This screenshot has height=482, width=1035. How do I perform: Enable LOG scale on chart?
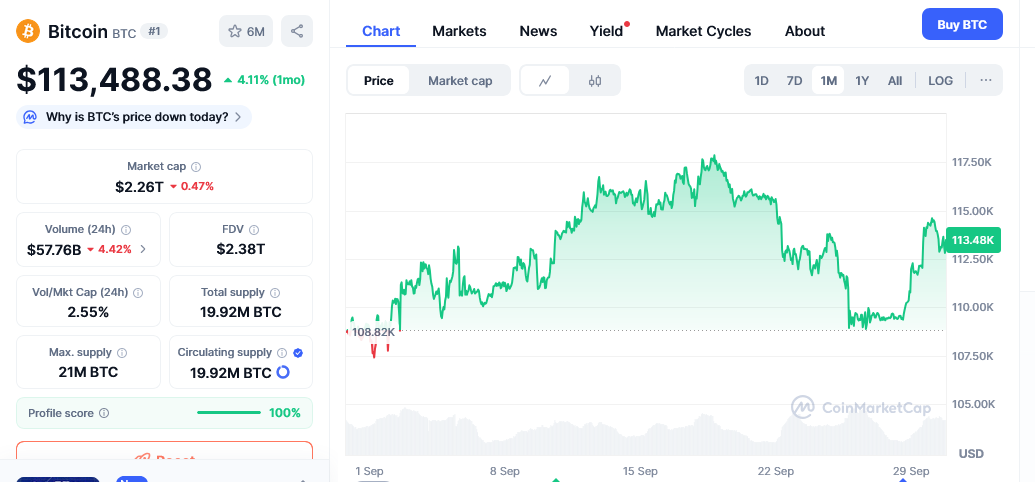click(940, 81)
